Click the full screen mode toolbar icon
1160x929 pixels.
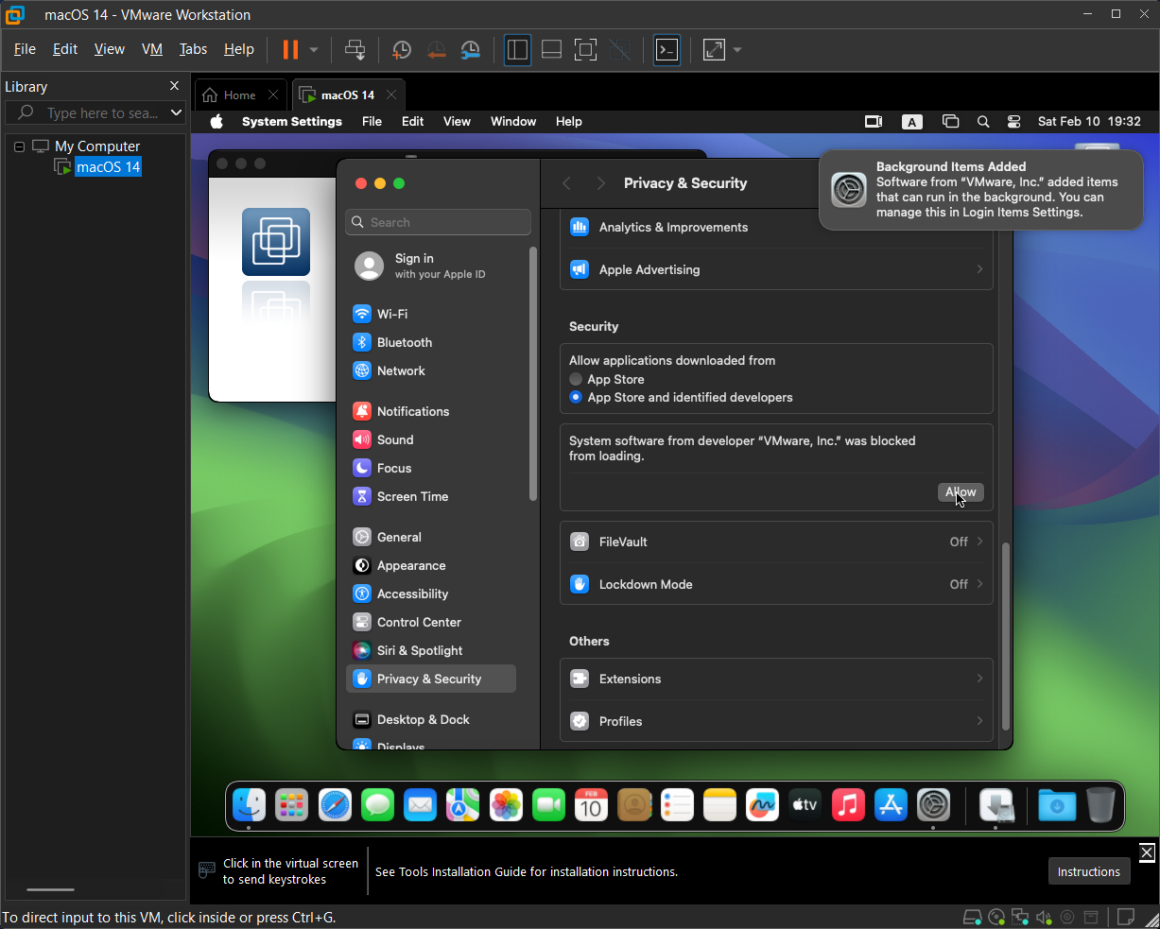tap(585, 50)
